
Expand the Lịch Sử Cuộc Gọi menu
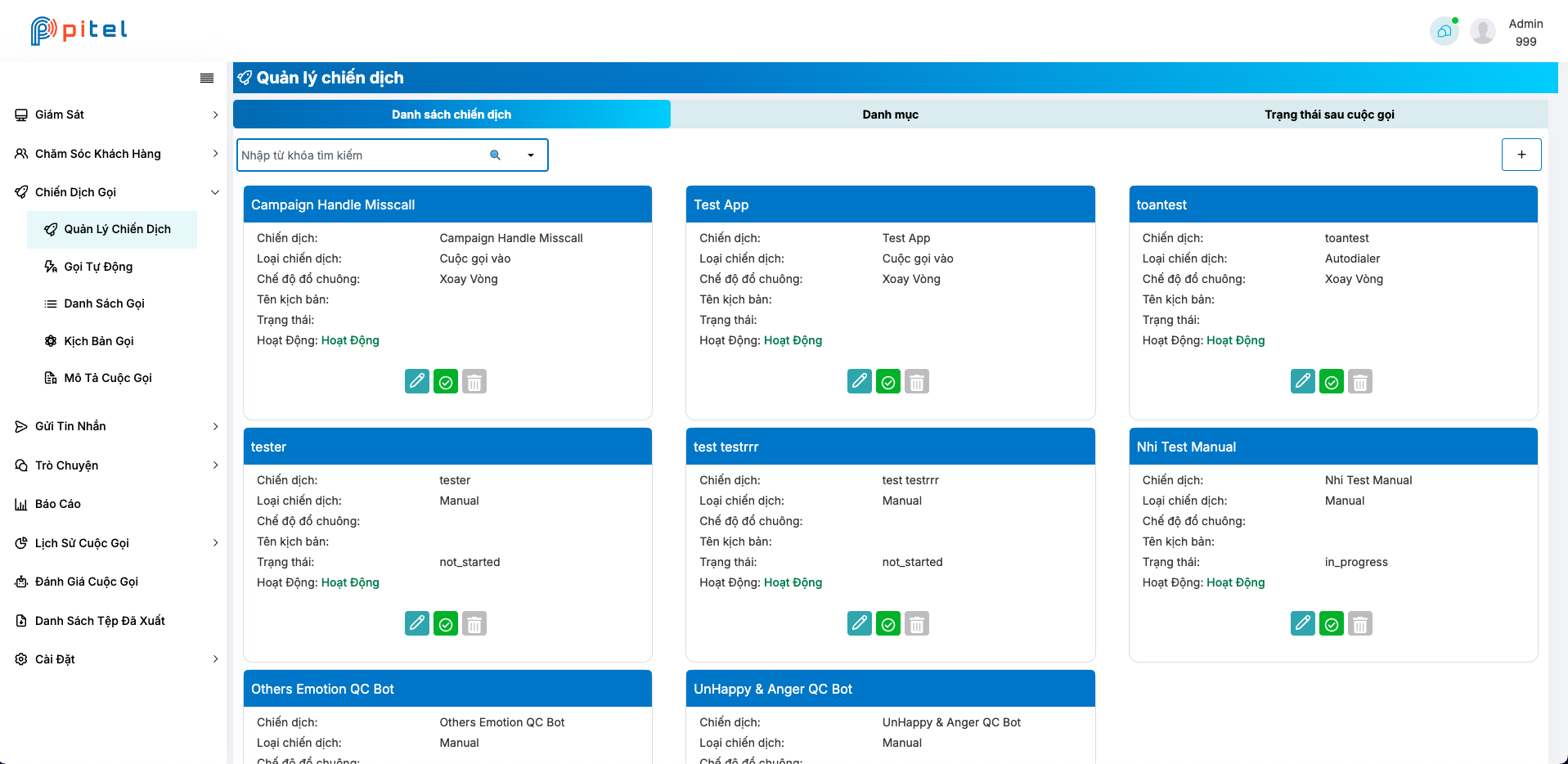(x=117, y=543)
